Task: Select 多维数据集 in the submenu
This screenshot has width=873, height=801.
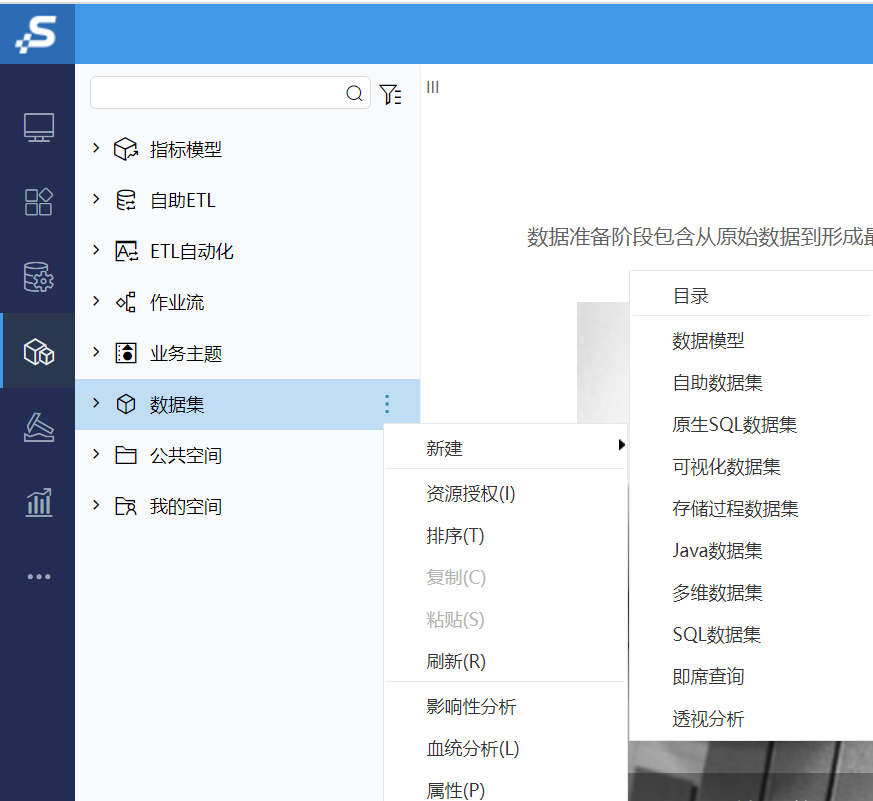Action: (717, 593)
